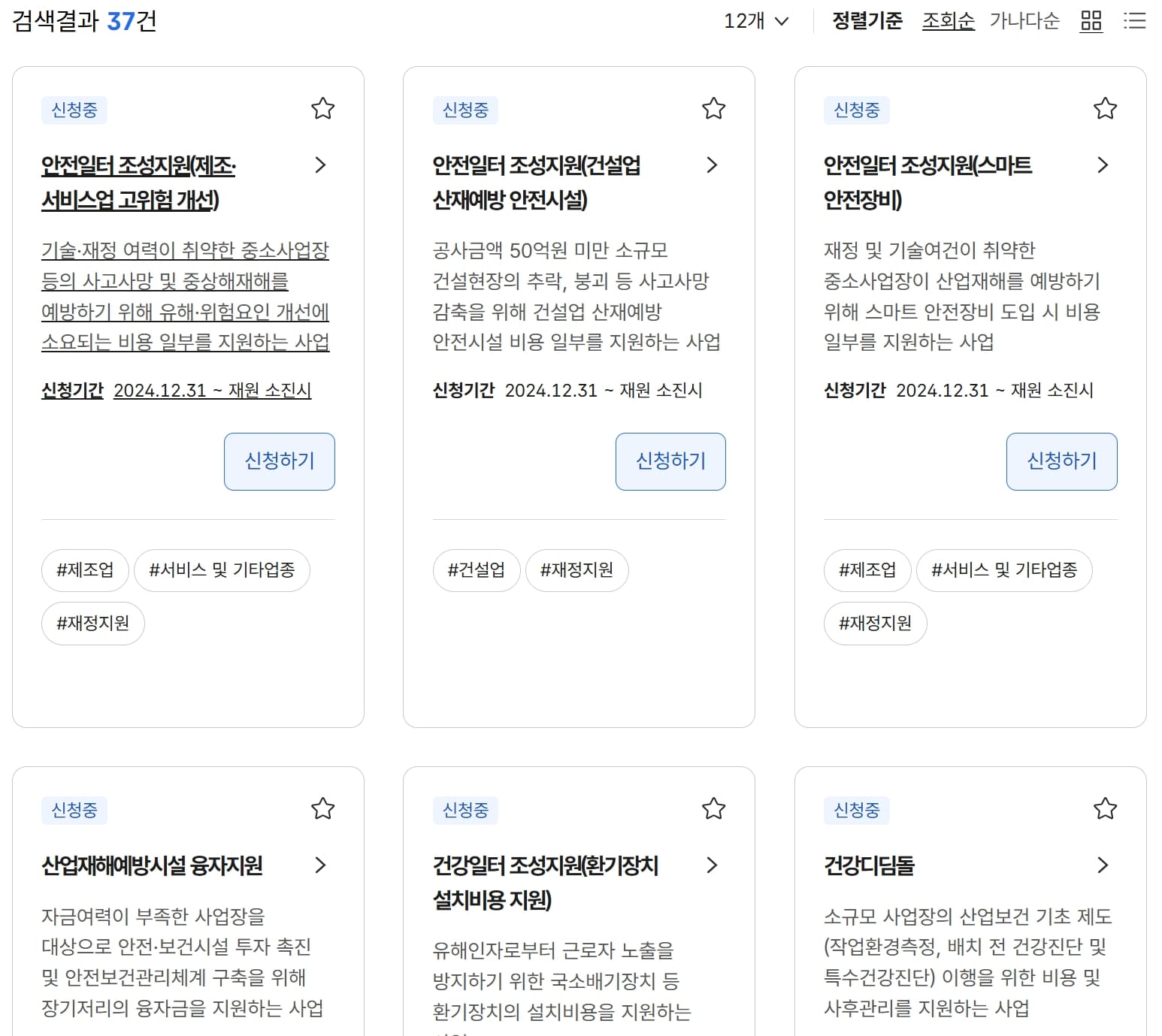Switch to grid view layout
This screenshot has height=1036, width=1162.
(1091, 22)
